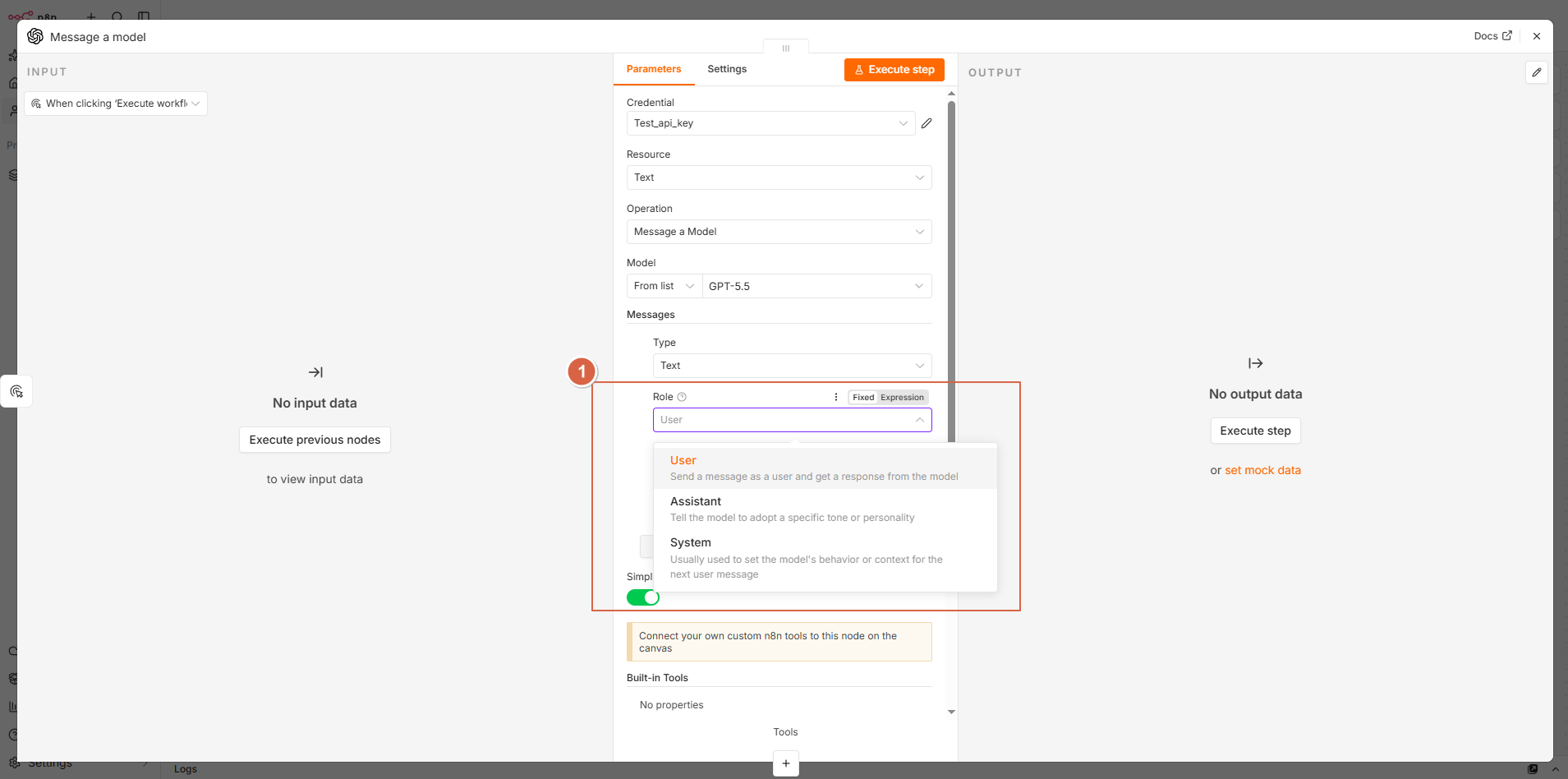Click Execute step in the output panel

point(1255,431)
